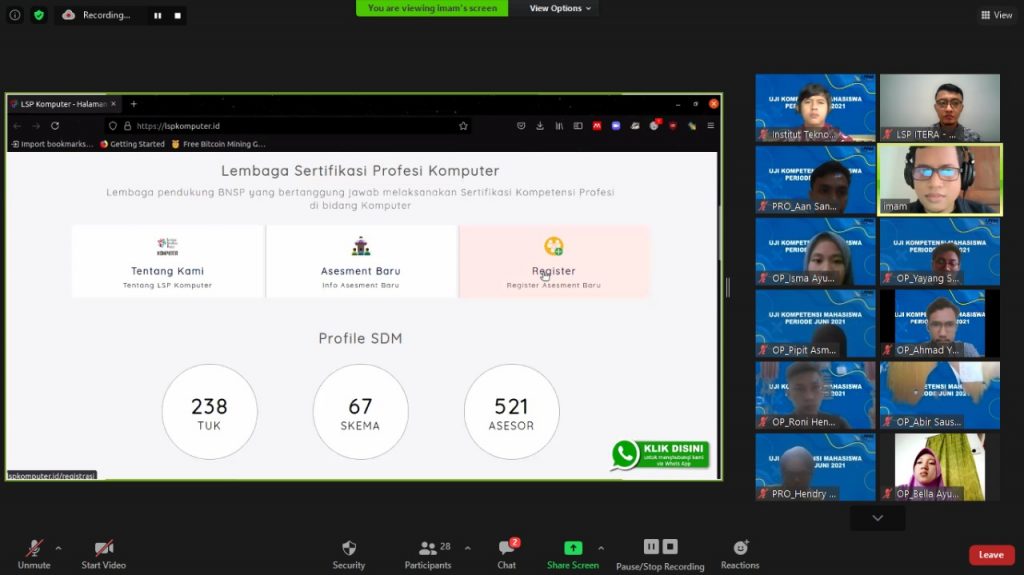Click the blue Zoom extension icon

point(616,125)
